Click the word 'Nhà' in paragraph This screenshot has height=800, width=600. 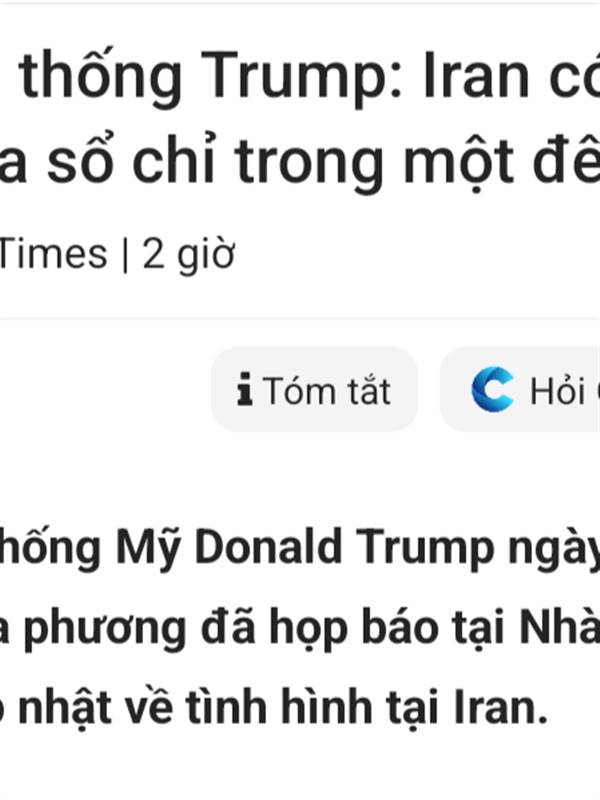coord(560,626)
